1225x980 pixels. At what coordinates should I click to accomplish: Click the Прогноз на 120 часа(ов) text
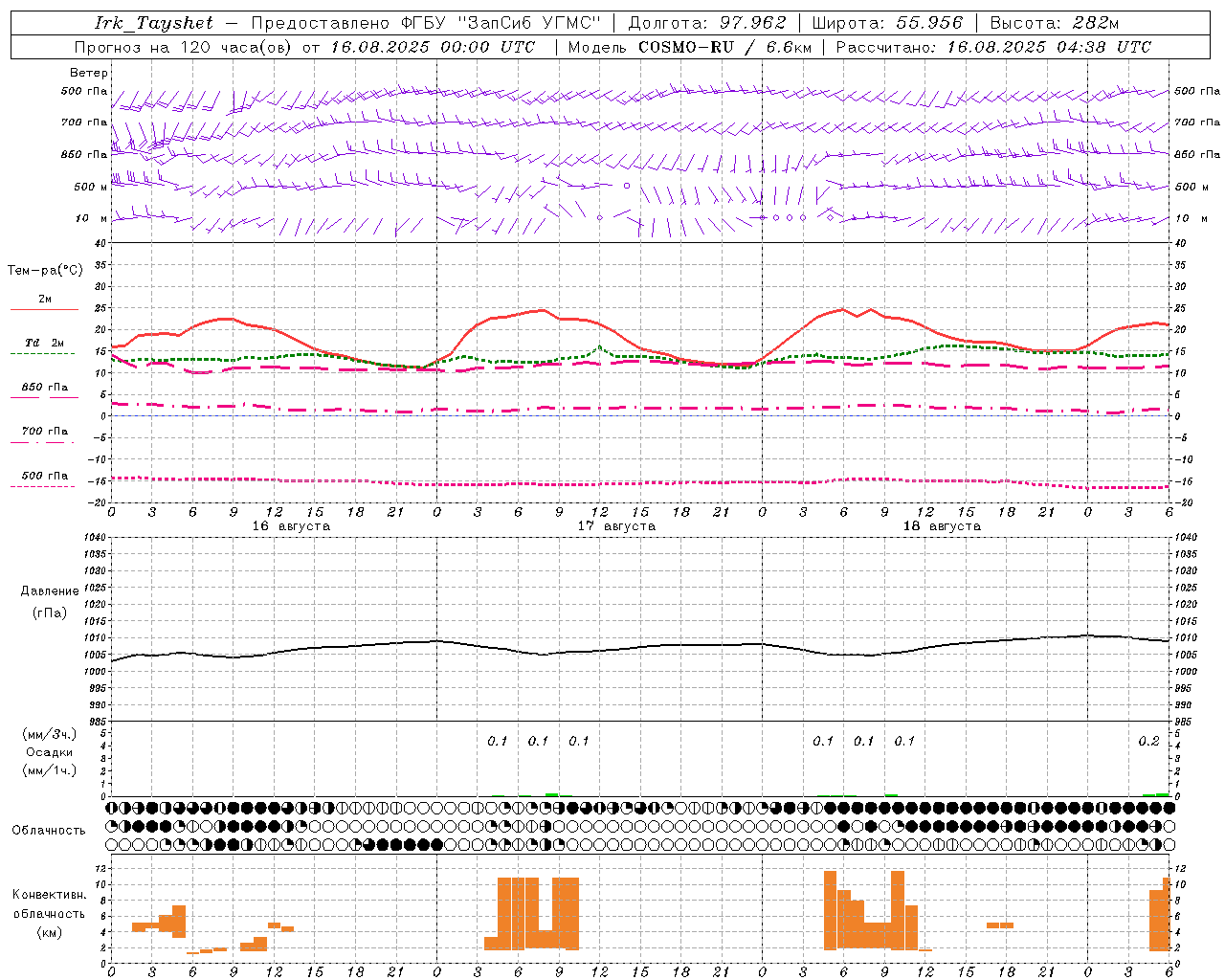(184, 47)
